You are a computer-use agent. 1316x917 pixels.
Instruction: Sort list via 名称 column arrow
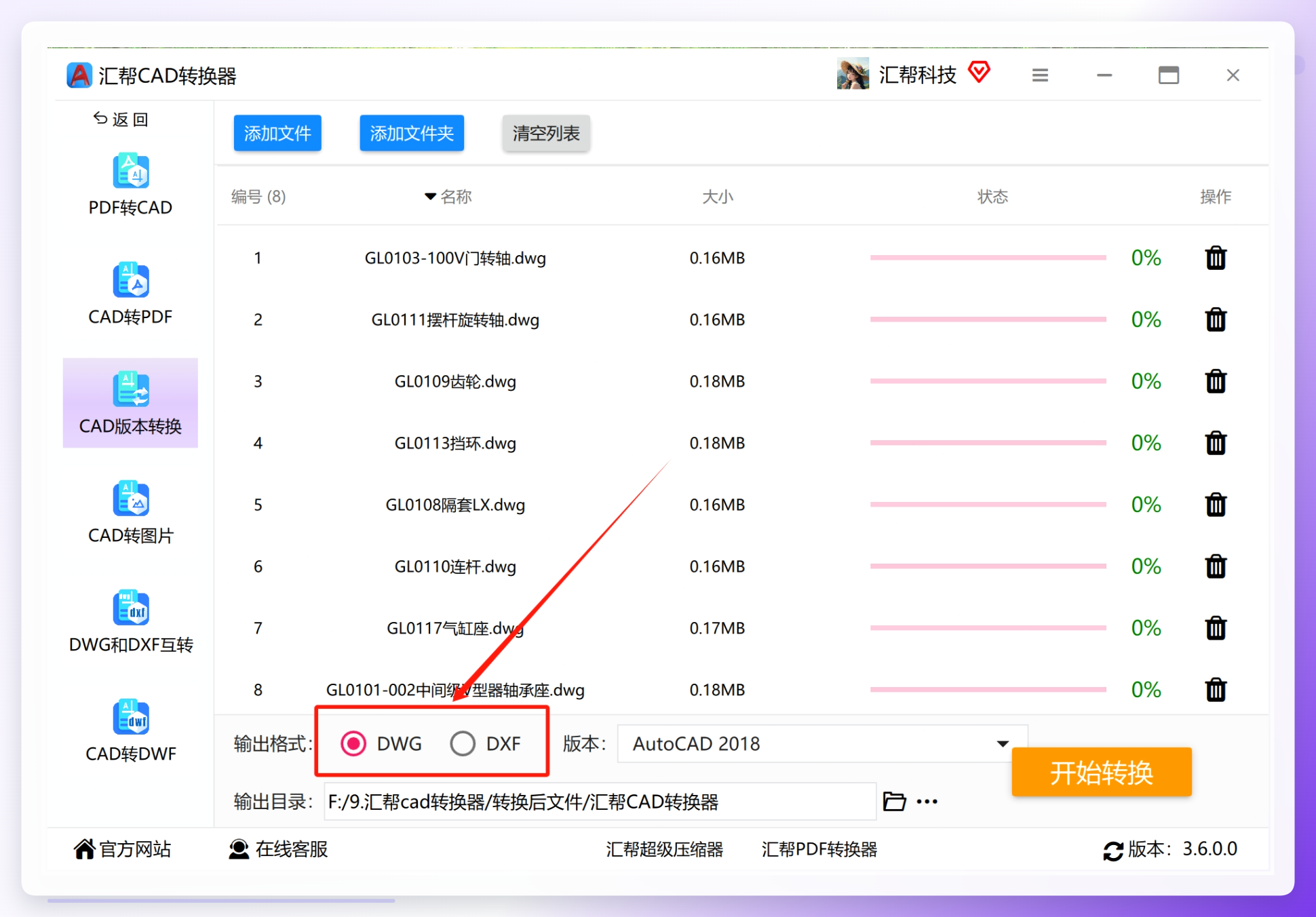coord(430,197)
